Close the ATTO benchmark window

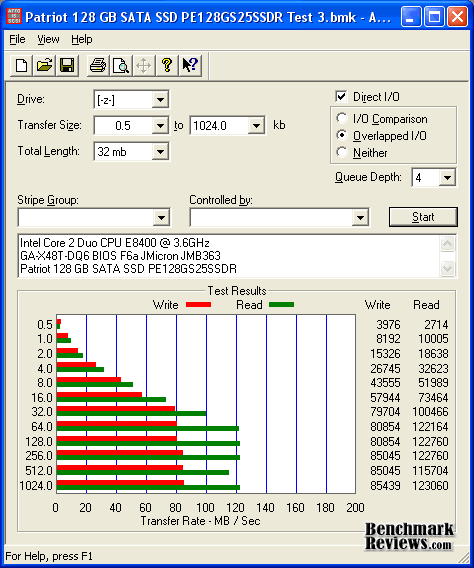[457, 17]
